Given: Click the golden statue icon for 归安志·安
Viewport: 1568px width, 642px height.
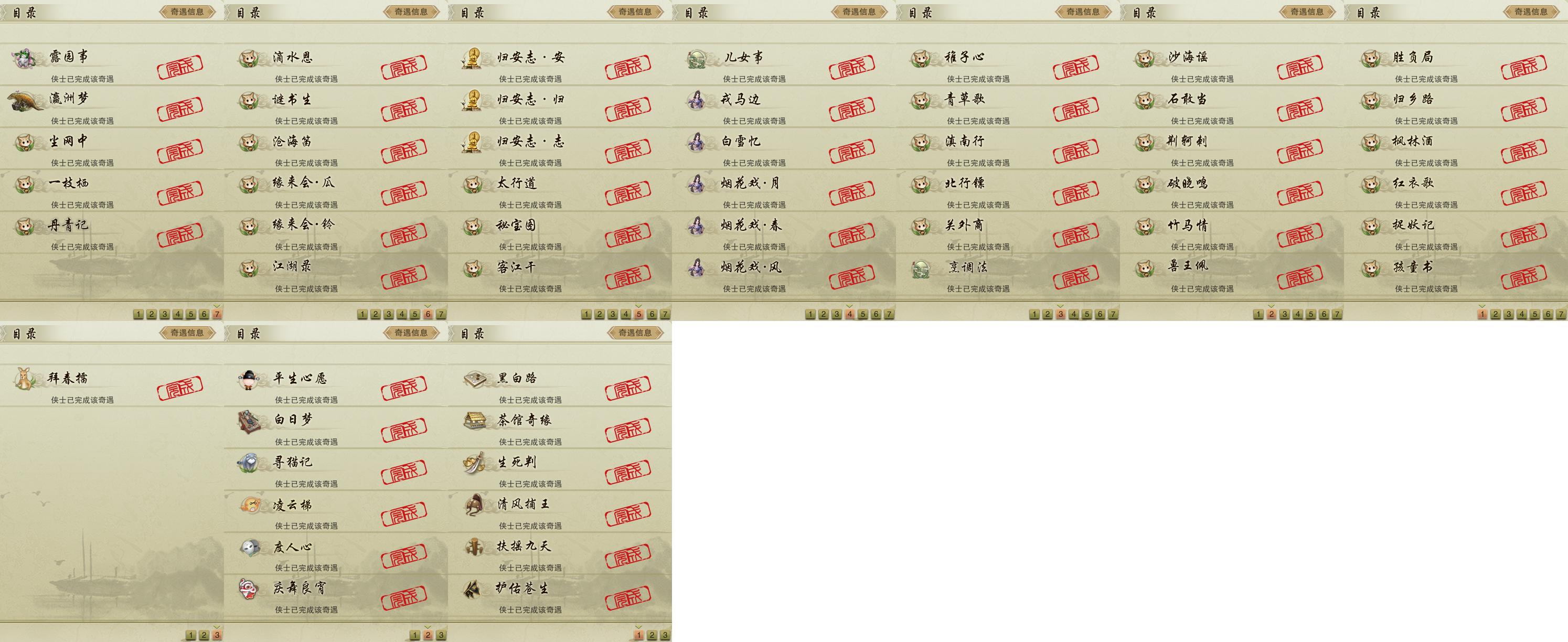Looking at the screenshot, I should 472,58.
